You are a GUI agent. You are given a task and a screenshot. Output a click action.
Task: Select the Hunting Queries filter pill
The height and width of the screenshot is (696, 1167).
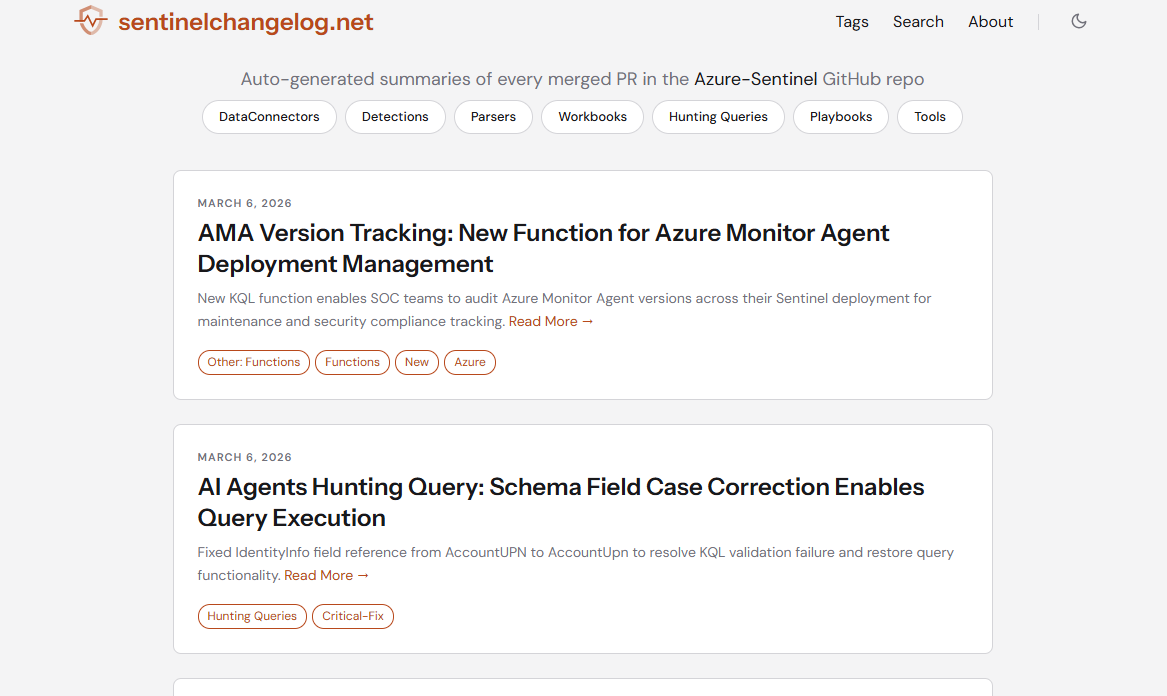[718, 117]
